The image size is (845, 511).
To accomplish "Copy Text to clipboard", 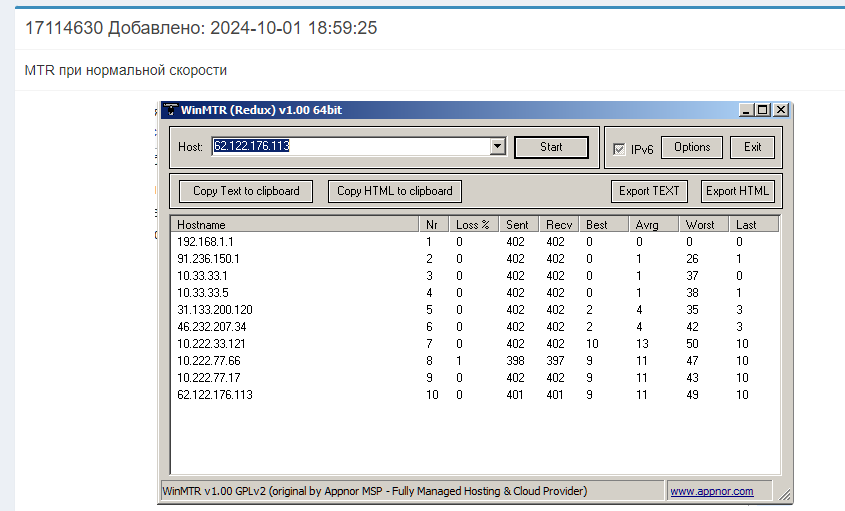I will point(246,191).
